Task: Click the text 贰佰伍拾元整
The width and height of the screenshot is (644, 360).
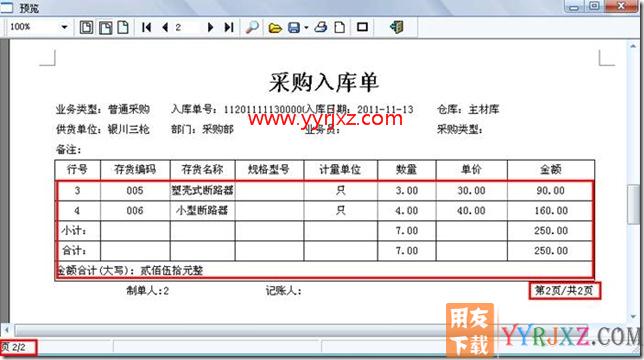Action: 172,271
